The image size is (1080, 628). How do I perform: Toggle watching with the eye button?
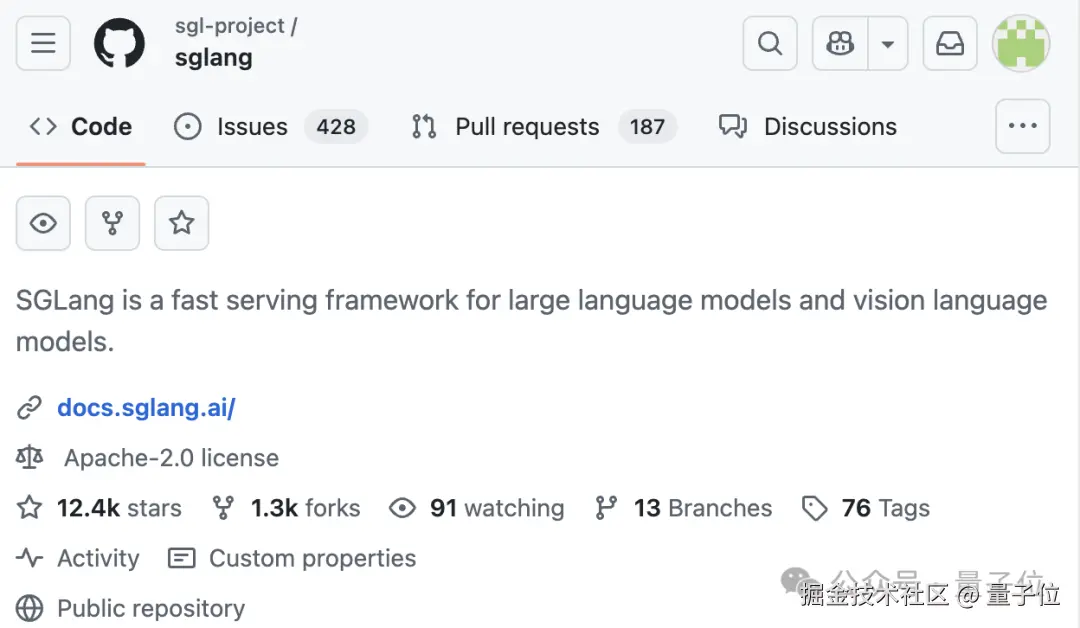click(x=43, y=223)
